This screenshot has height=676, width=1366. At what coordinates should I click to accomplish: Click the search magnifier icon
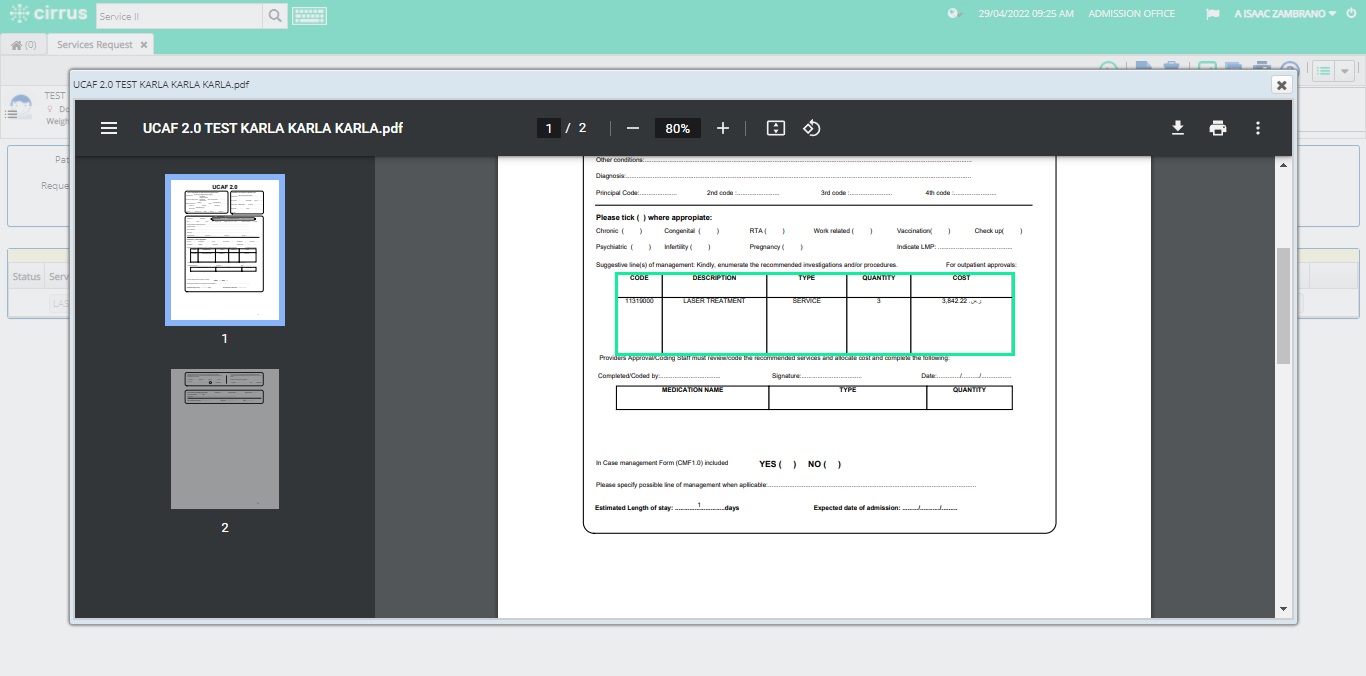click(274, 16)
